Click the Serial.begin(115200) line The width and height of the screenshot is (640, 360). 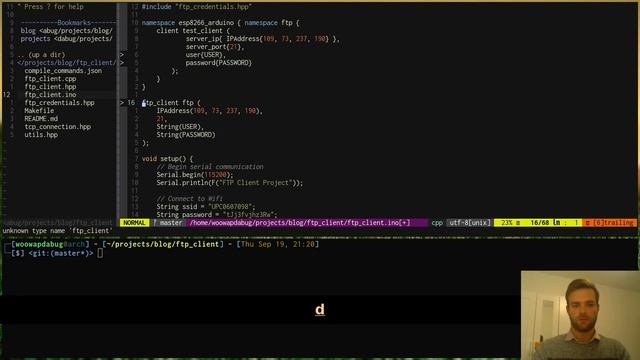click(x=195, y=175)
